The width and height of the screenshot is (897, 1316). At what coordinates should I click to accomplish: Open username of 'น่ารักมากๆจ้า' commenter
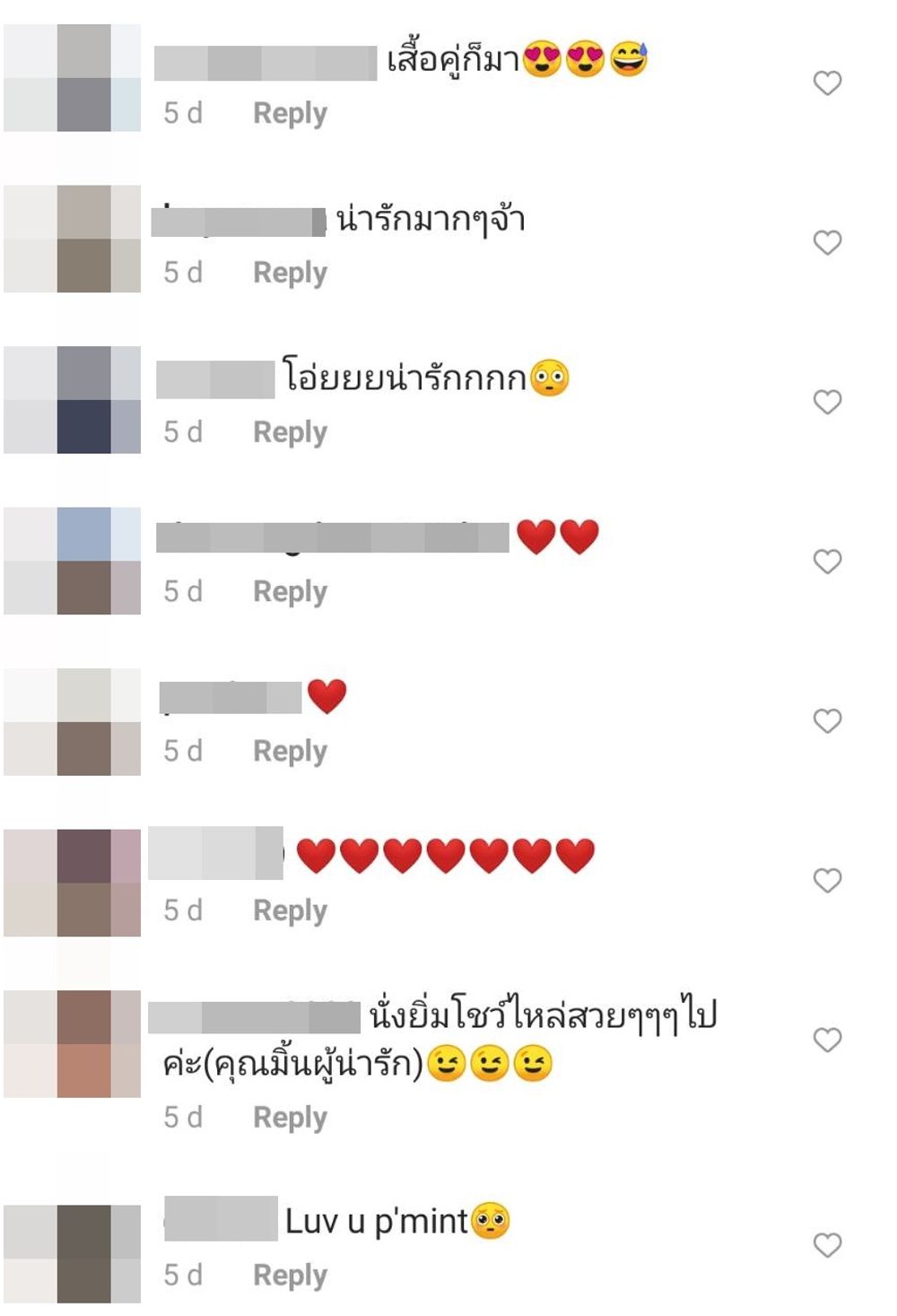(239, 222)
